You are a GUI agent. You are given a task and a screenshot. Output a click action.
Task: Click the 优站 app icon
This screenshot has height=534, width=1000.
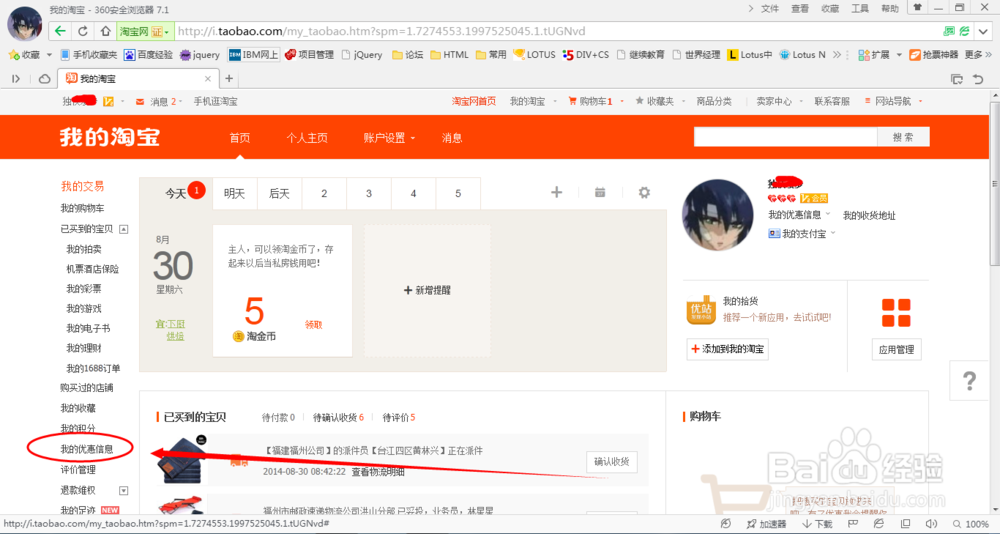pos(701,310)
